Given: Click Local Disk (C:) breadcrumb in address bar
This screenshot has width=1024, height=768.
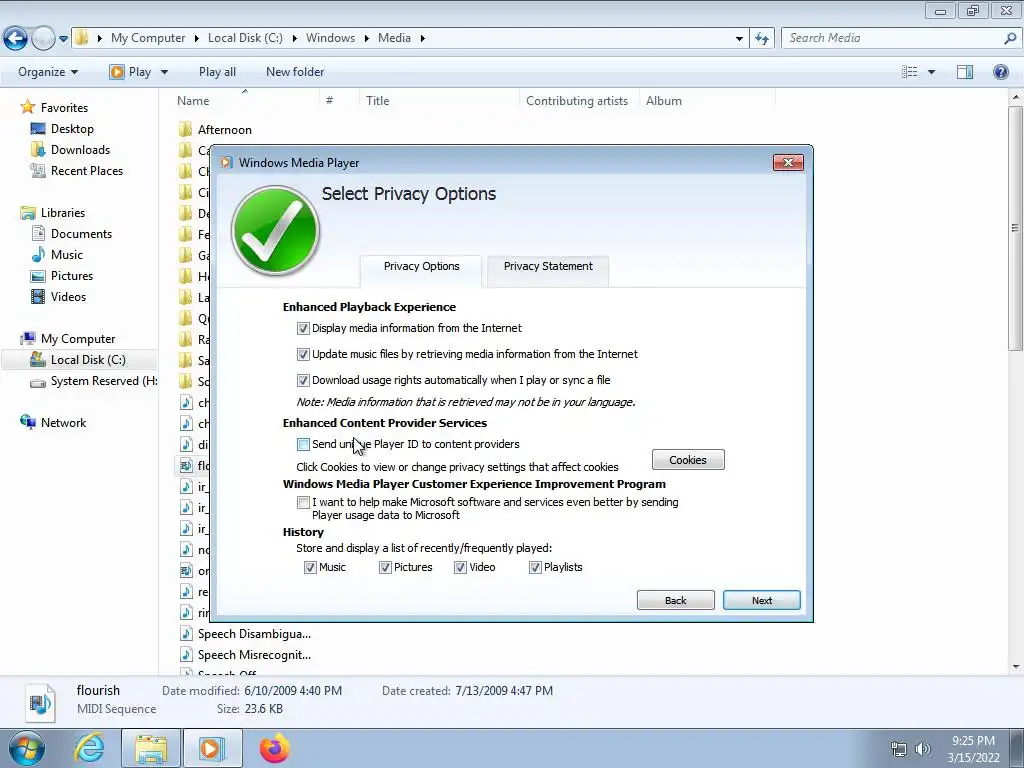Looking at the screenshot, I should tap(245, 38).
